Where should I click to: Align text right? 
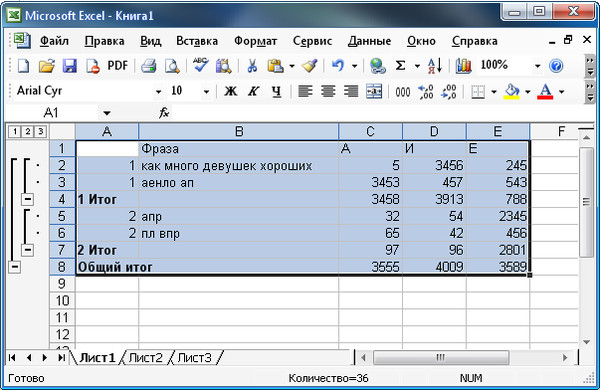[x=351, y=91]
